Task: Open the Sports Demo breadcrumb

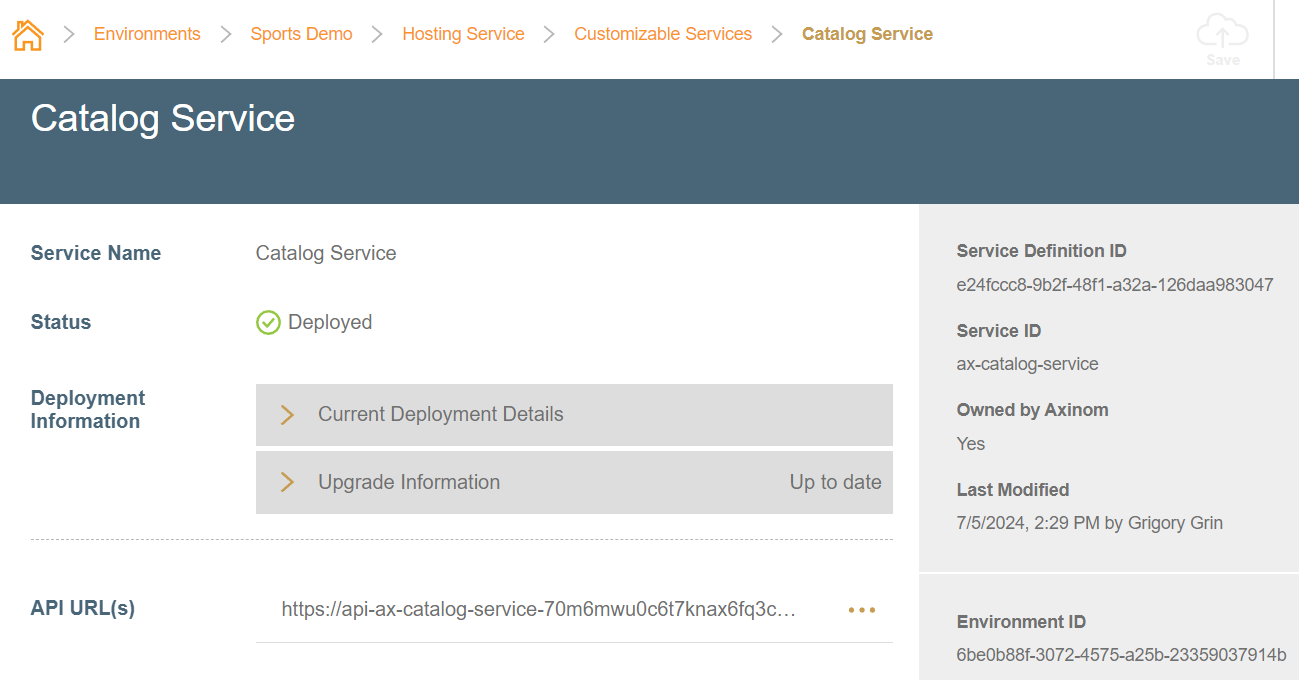Action: 301,34
